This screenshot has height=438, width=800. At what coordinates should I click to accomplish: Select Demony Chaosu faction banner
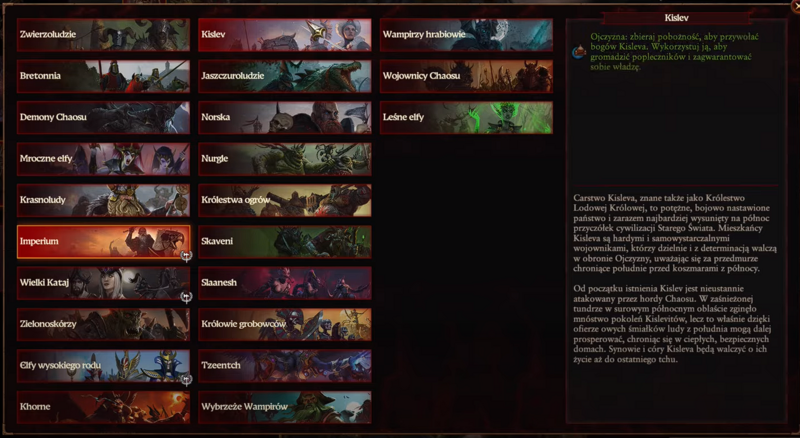(x=104, y=117)
